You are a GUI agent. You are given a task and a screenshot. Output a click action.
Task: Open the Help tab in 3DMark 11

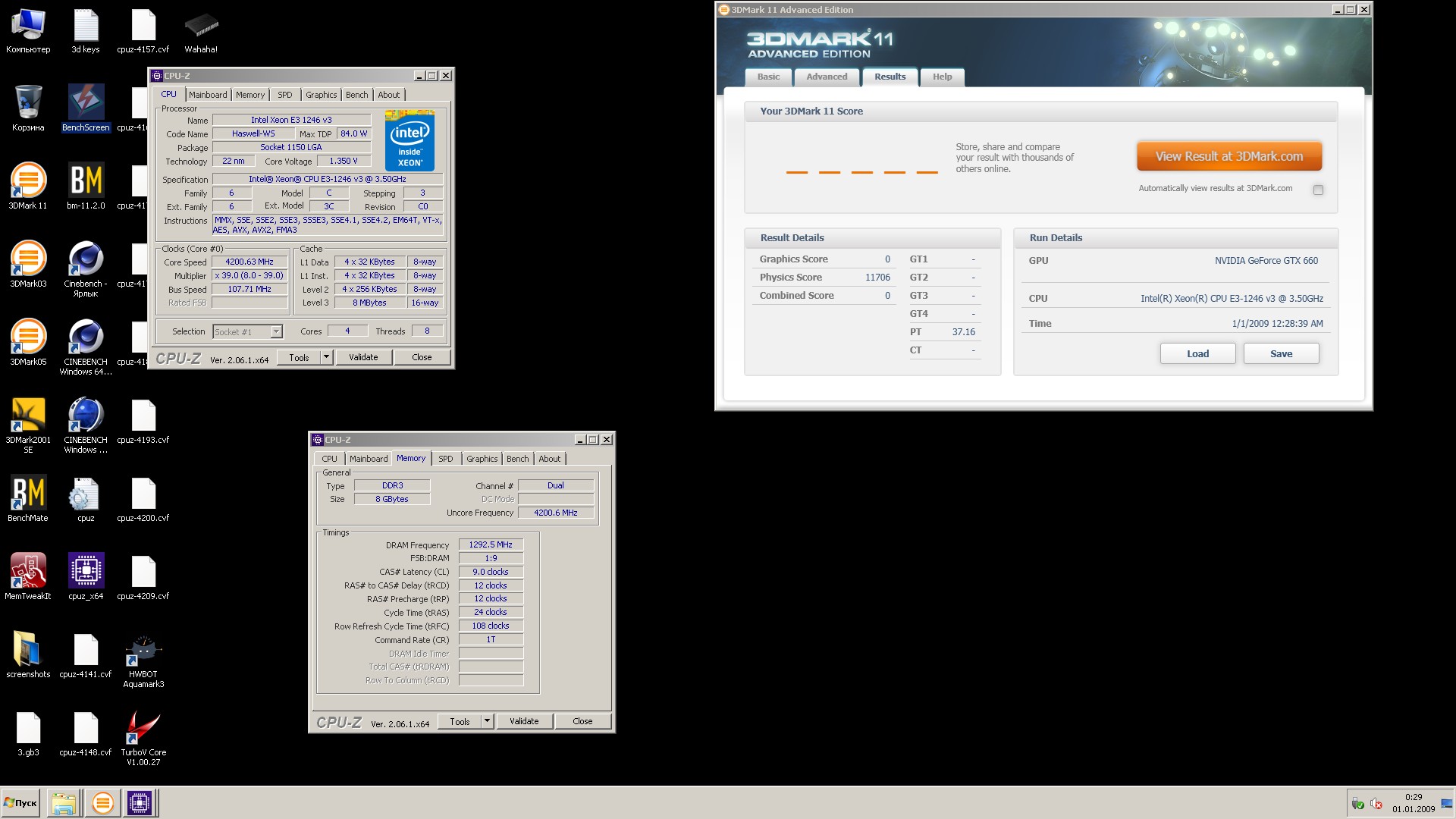click(x=943, y=77)
